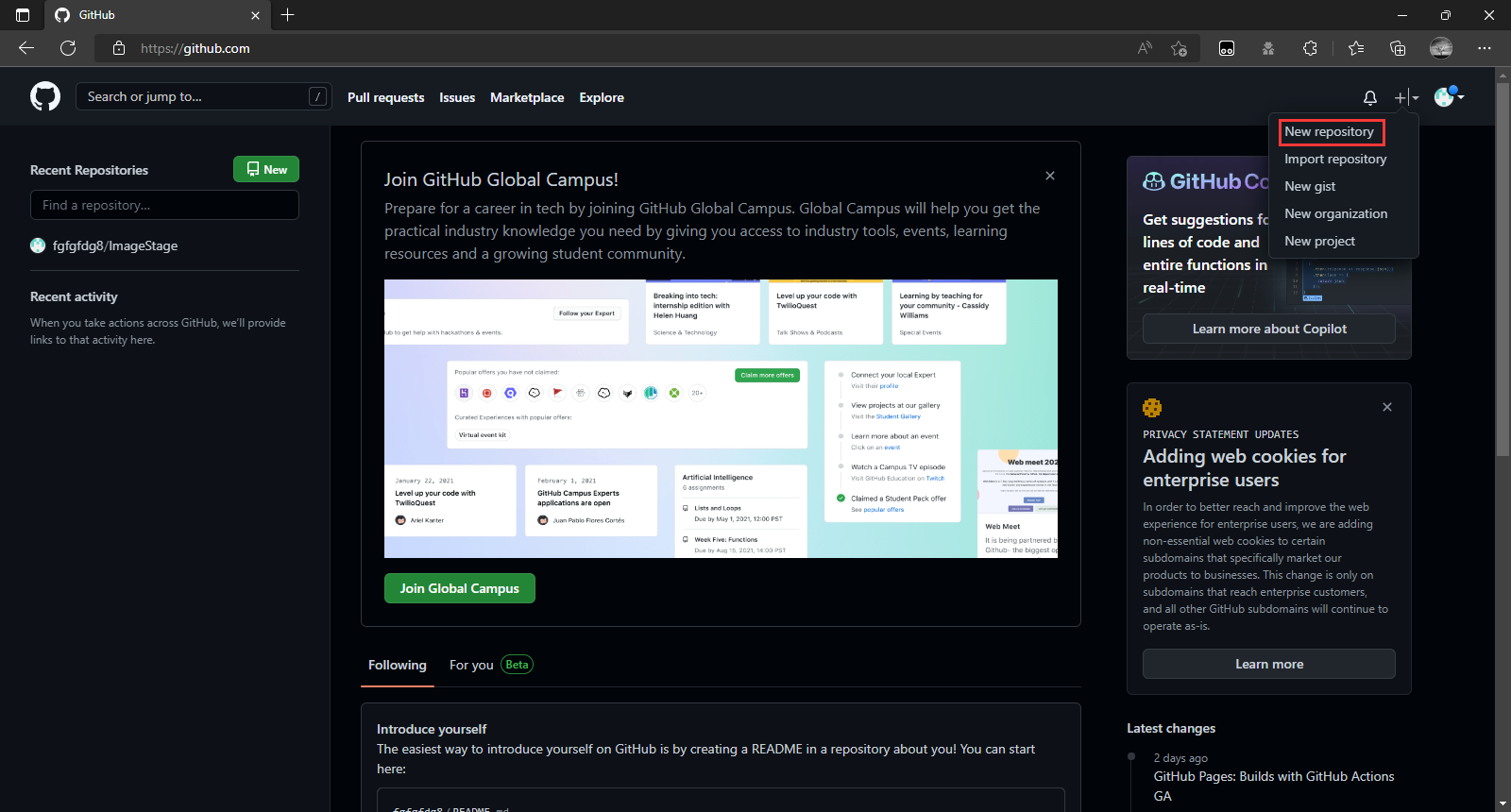The height and width of the screenshot is (812, 1511).
Task: Click Learn more about Copilot
Action: [1269, 329]
